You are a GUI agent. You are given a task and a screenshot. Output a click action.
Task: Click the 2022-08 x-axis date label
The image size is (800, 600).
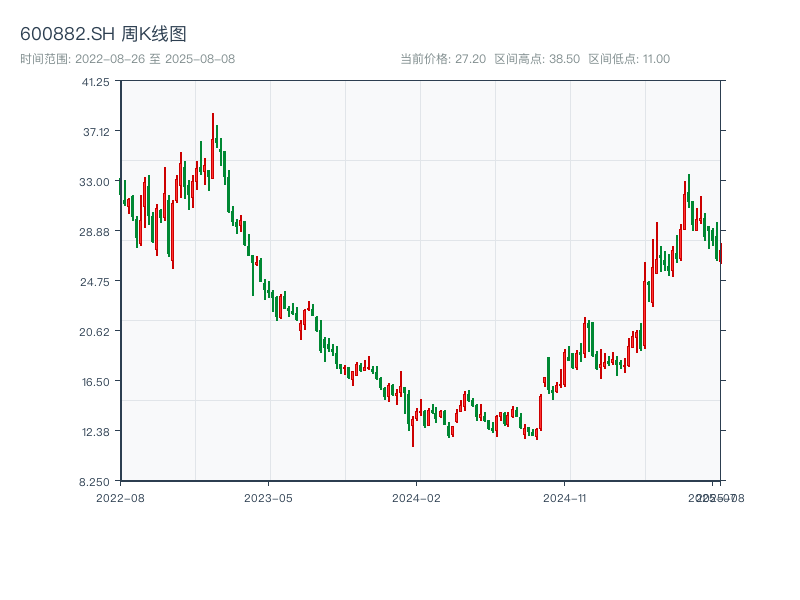coord(120,497)
